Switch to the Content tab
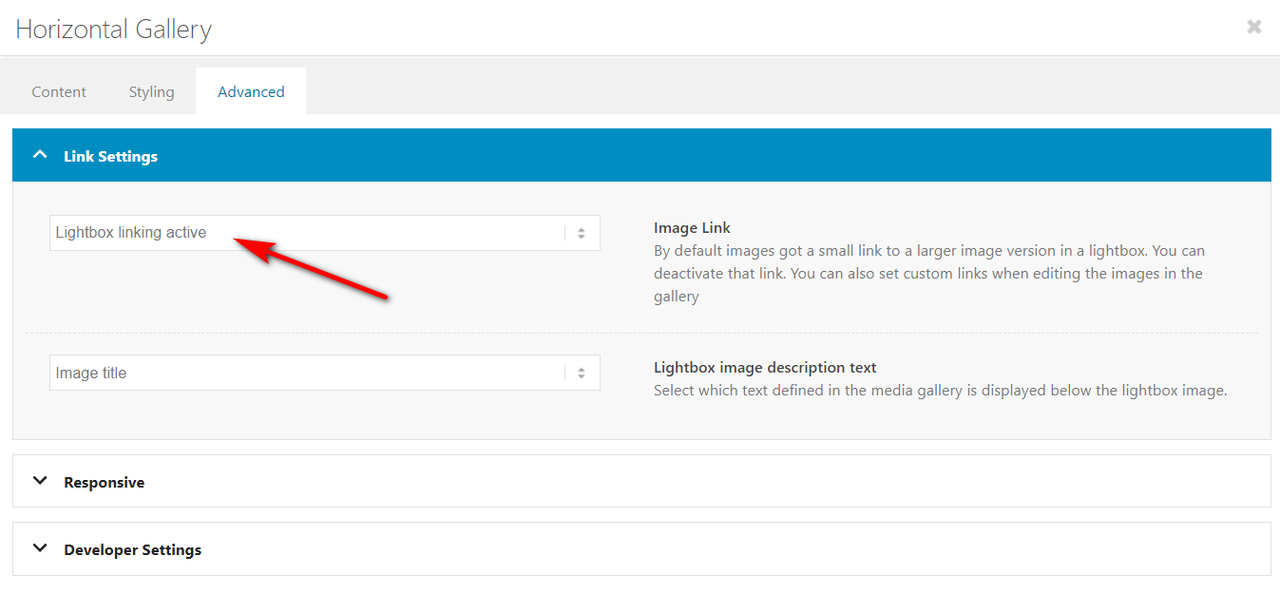The width and height of the screenshot is (1280, 615). 59,91
